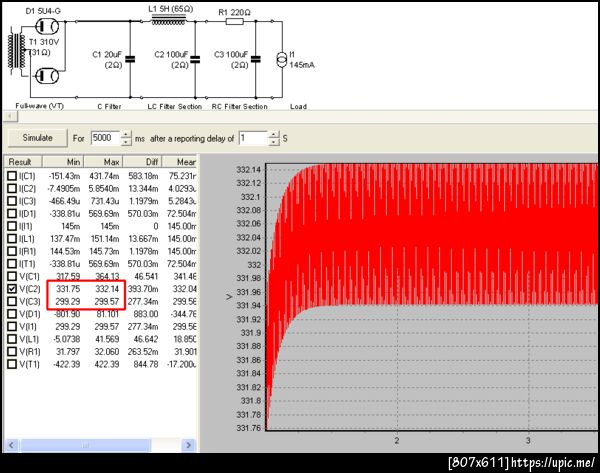600x473 pixels.
Task: Sort by the Mean column header
Action: [x=179, y=162]
